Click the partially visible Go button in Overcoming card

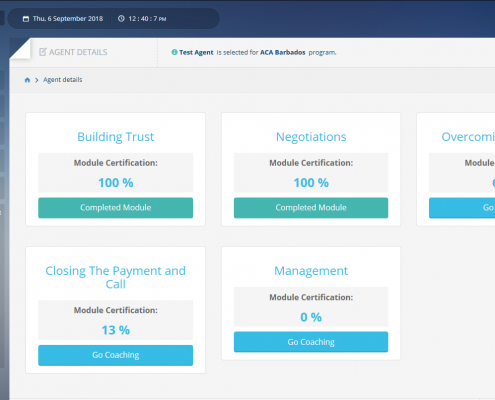tap(462, 208)
